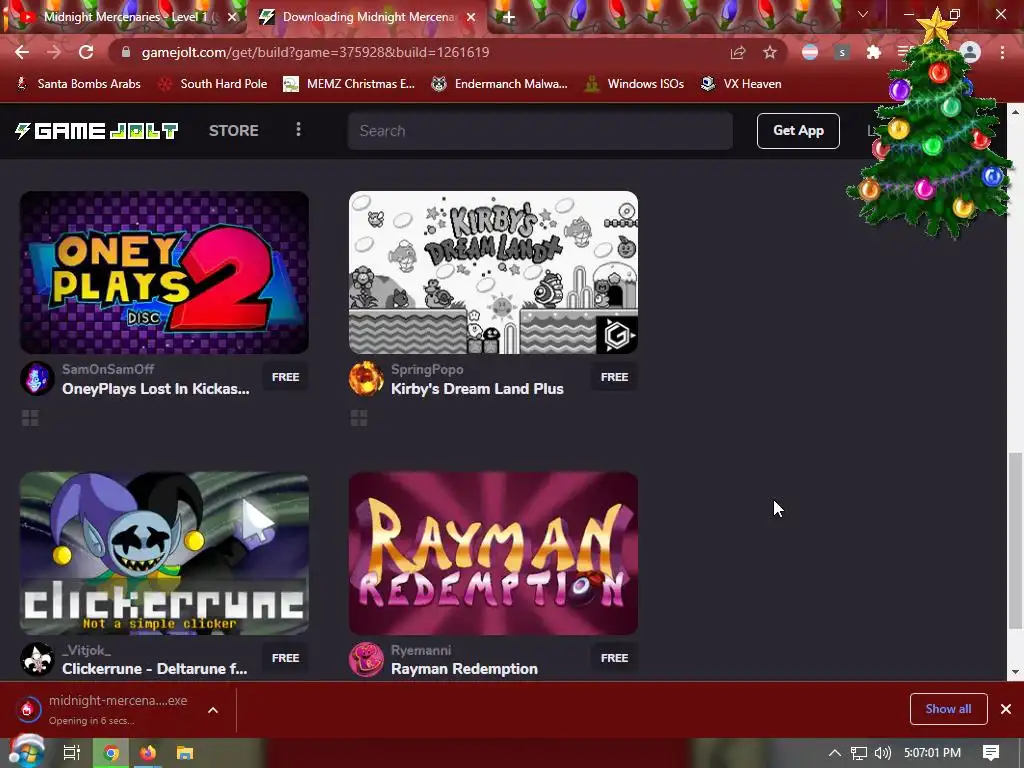
Task: Click _Vitjok_'s avatar icon
Action: pos(37,660)
